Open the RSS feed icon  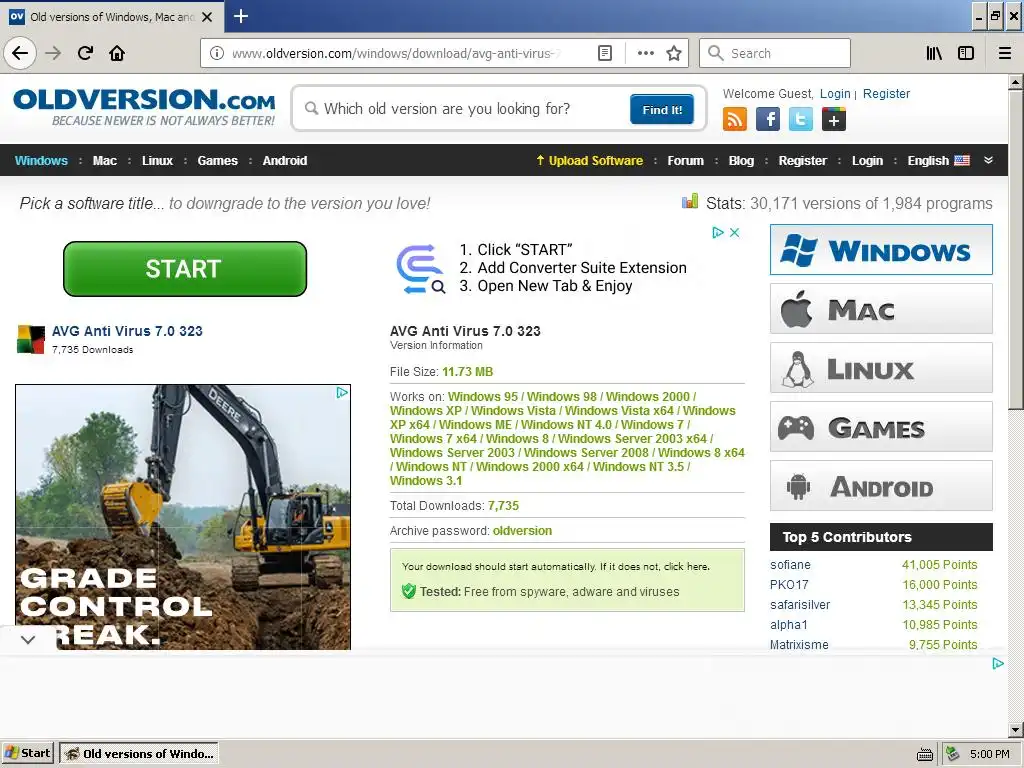(x=735, y=119)
